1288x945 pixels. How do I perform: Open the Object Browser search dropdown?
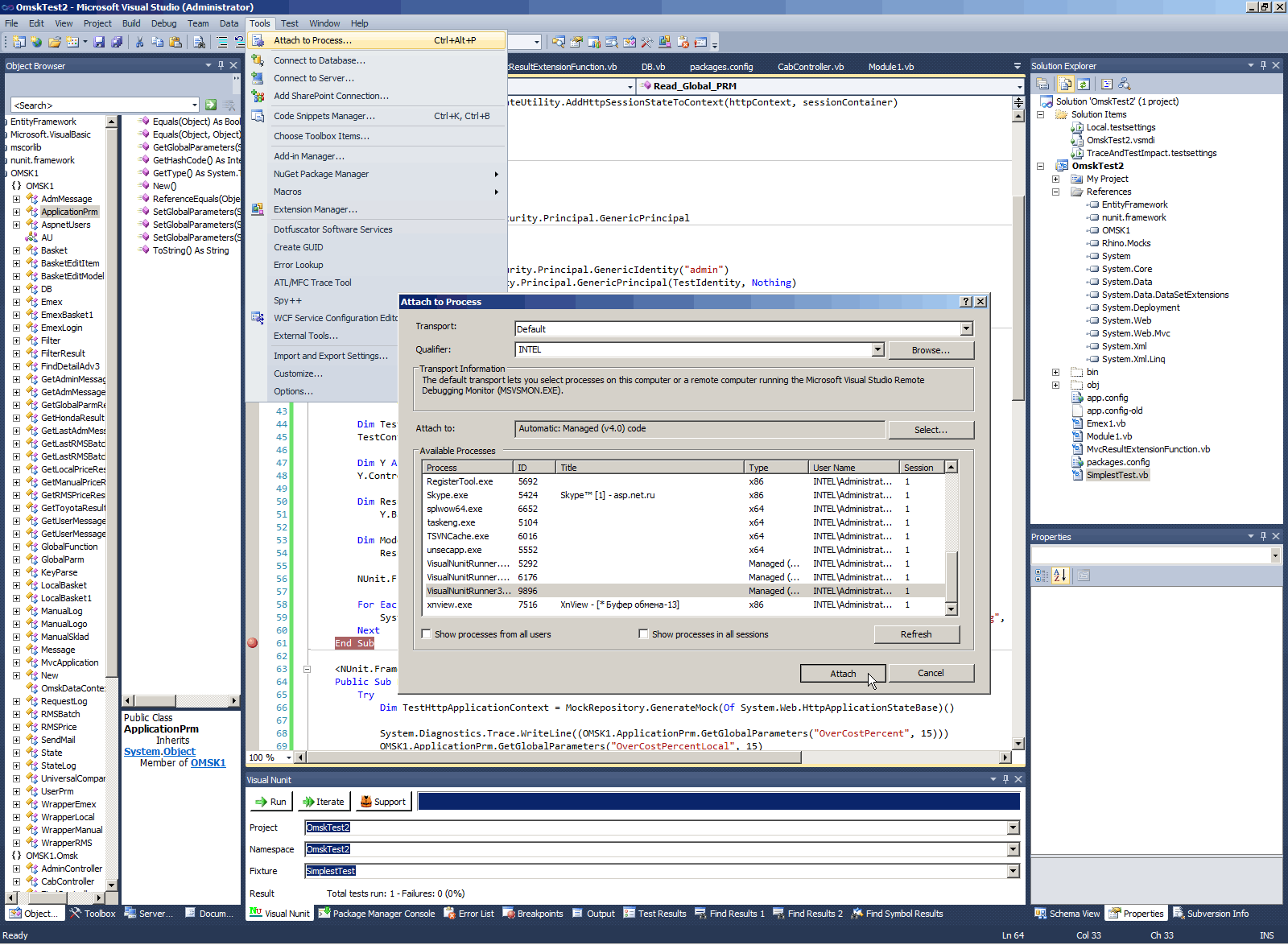pos(194,105)
